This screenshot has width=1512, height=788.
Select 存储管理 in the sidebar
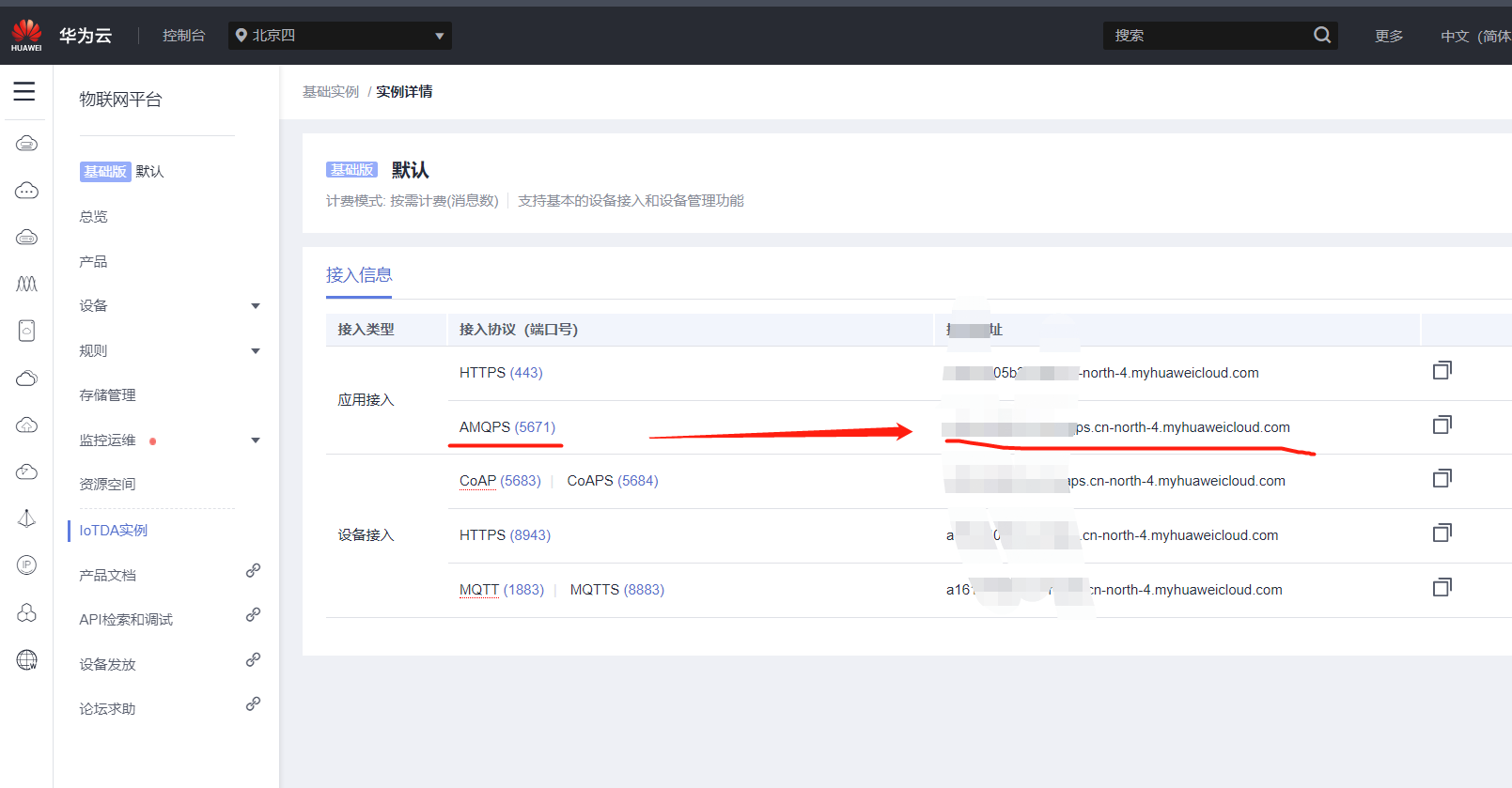pos(107,395)
